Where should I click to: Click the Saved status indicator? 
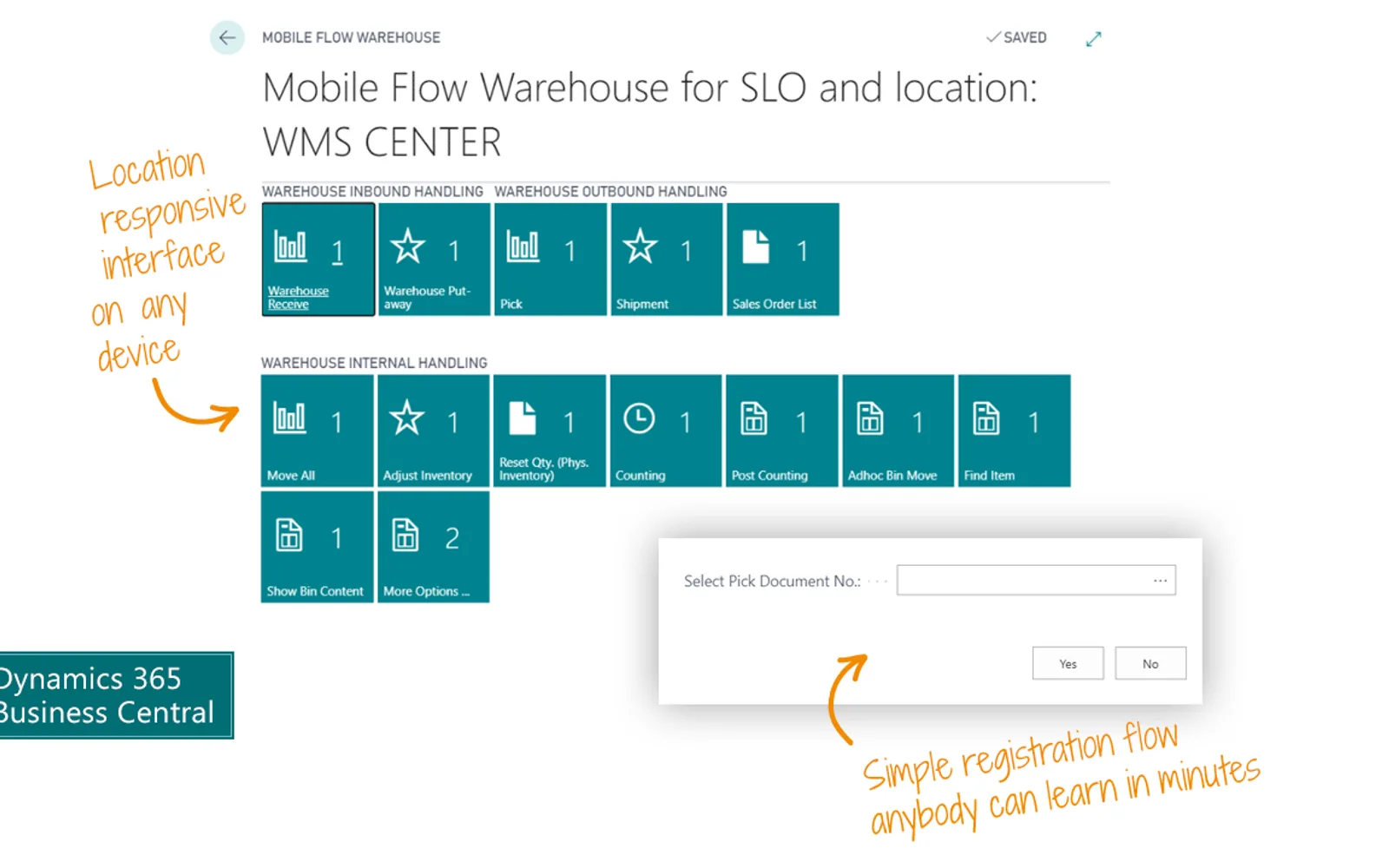[x=1017, y=37]
